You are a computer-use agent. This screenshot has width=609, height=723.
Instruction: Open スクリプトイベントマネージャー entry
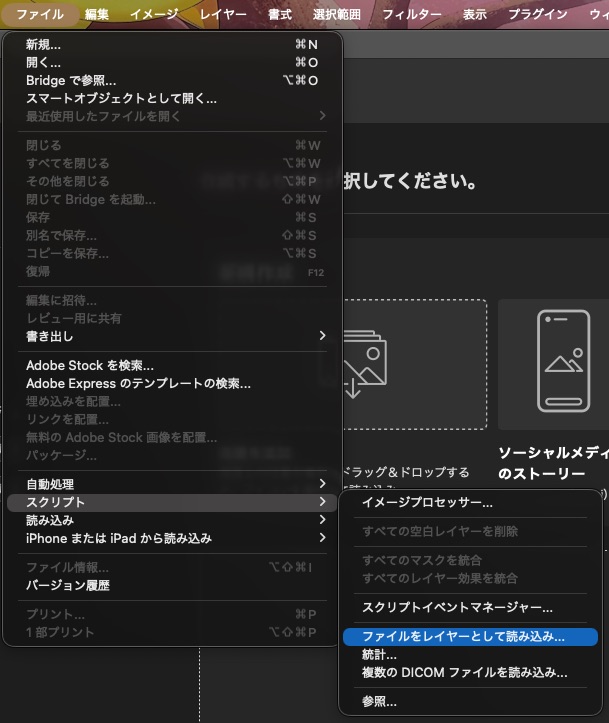pyautogui.click(x=457, y=607)
